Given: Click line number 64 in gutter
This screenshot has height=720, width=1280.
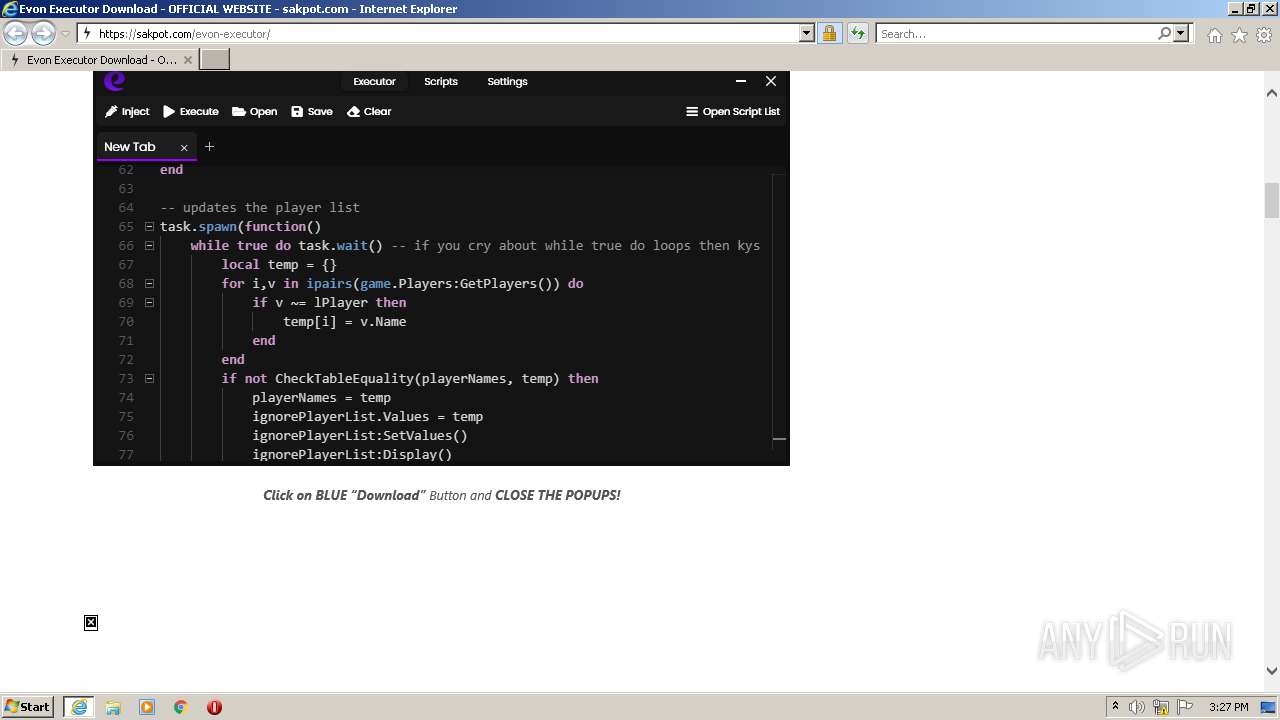Looking at the screenshot, I should pyautogui.click(x=126, y=207).
